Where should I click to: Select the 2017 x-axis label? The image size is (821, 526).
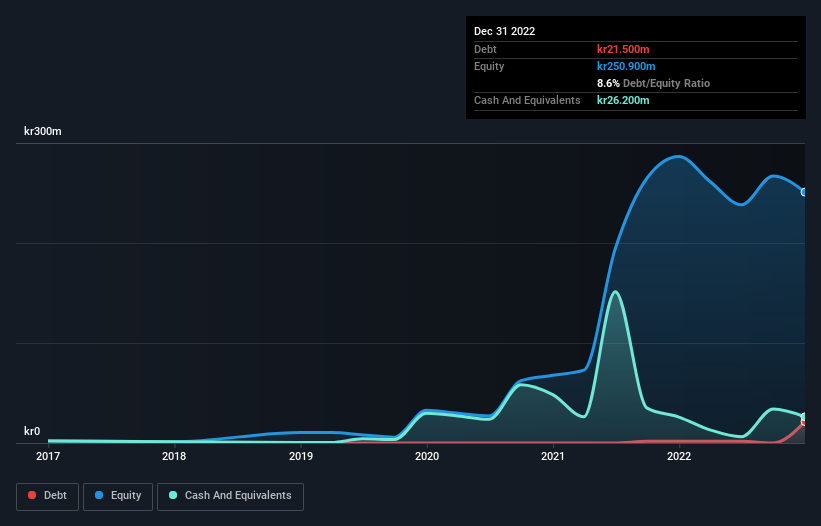pos(48,456)
